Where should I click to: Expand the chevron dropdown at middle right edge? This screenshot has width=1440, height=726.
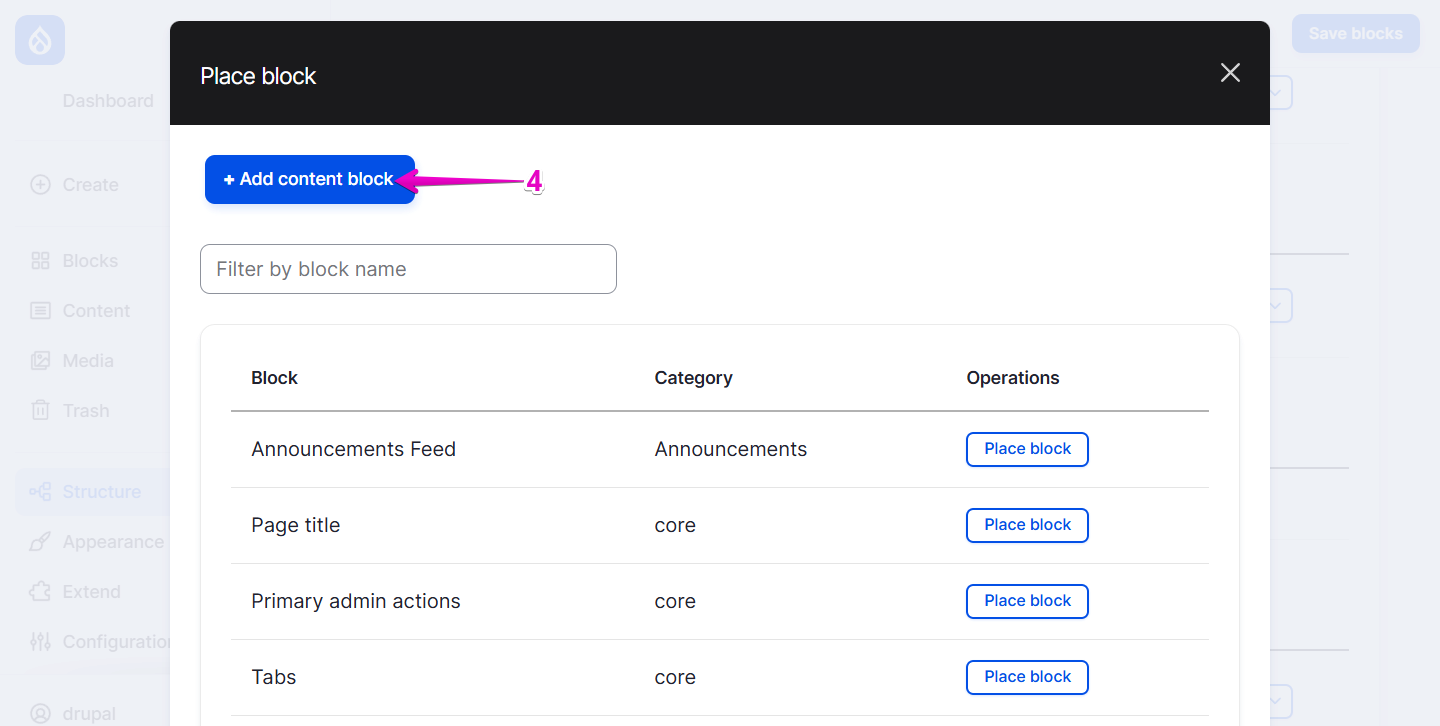click(1277, 305)
